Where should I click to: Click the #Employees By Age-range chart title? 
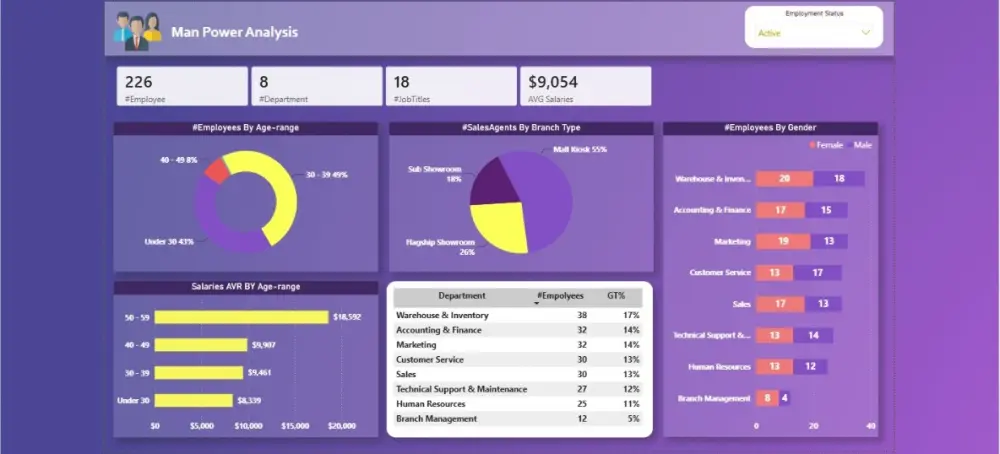(x=246, y=128)
